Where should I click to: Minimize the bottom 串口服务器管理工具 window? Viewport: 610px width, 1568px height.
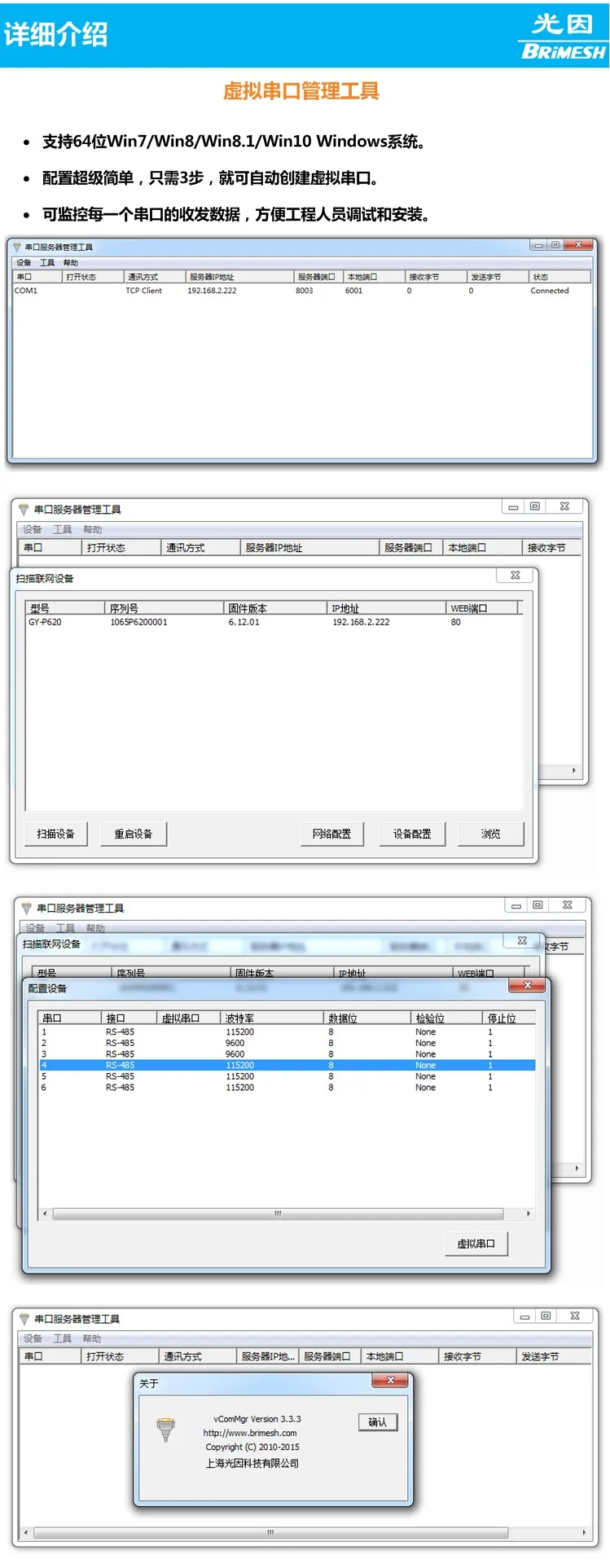pyautogui.click(x=524, y=1316)
